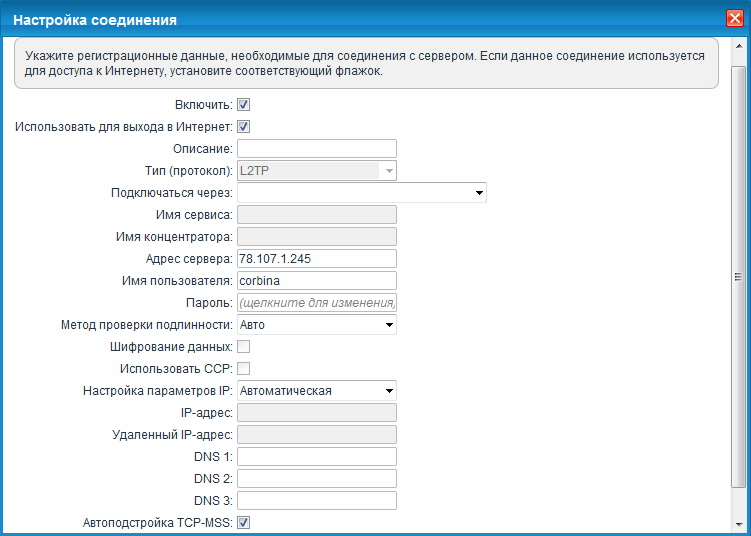
Task: Expand Настройка параметров IP dropdown
Action: point(316,391)
